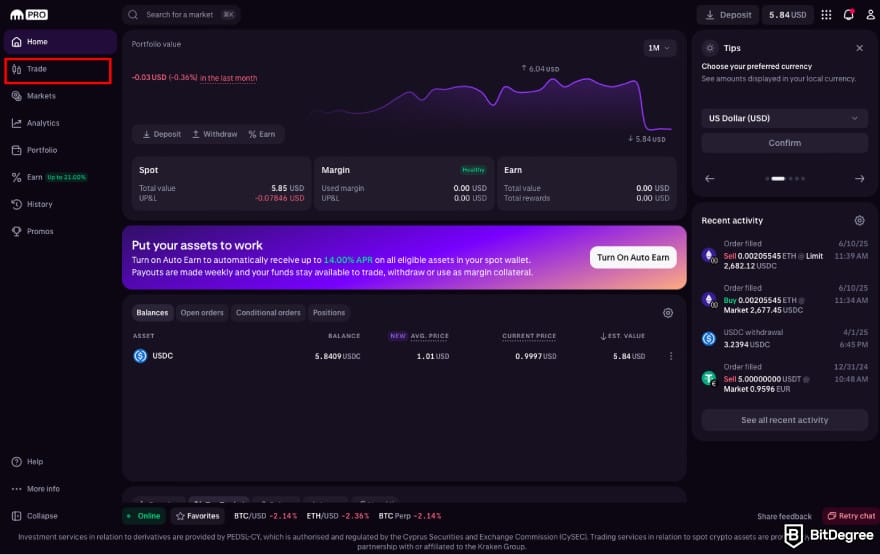
Task: Collapse the sidebar
Action: pos(60,516)
